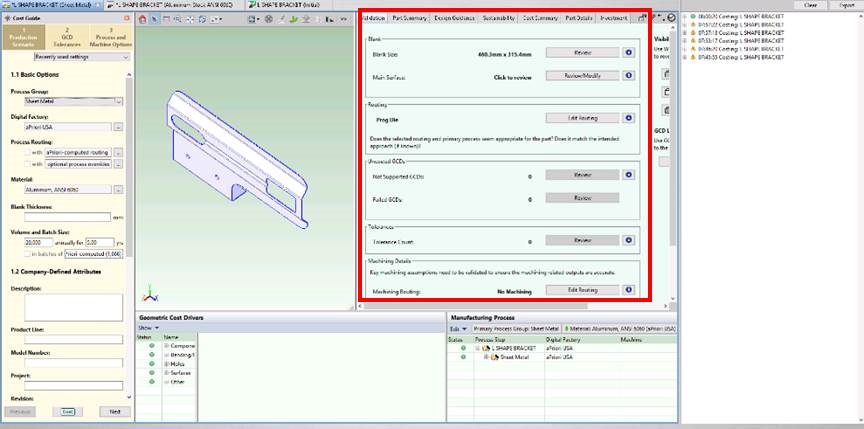Click the green status icon for Holes row

[x=151, y=363]
